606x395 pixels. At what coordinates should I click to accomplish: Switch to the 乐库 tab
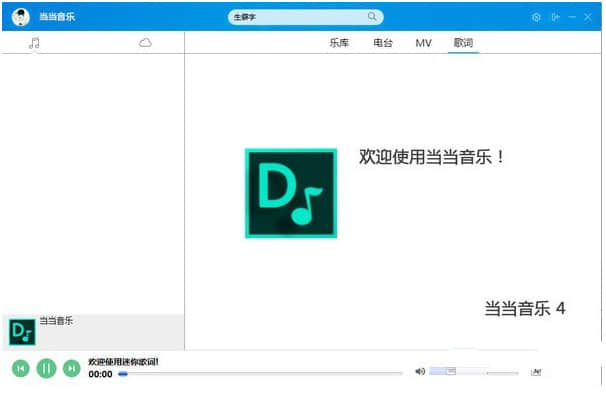click(339, 43)
